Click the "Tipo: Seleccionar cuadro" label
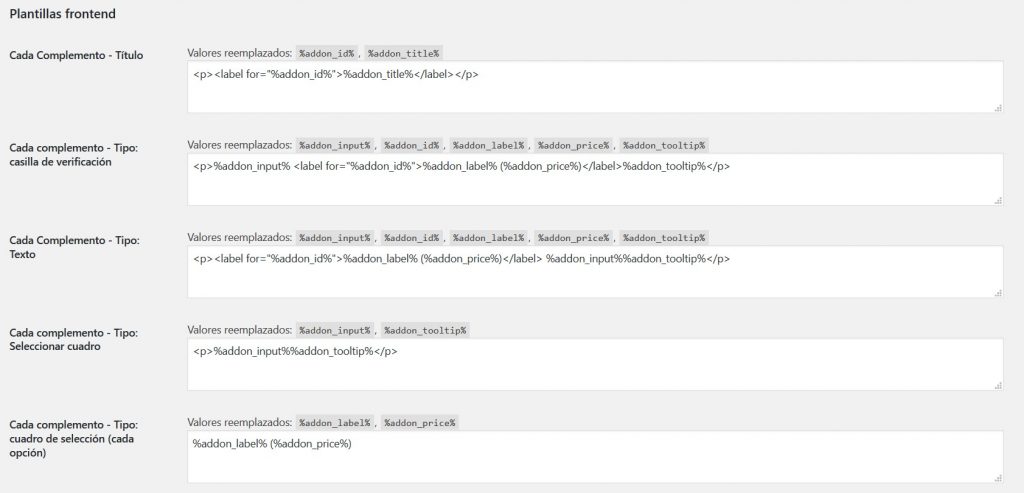 pyautogui.click(x=72, y=339)
